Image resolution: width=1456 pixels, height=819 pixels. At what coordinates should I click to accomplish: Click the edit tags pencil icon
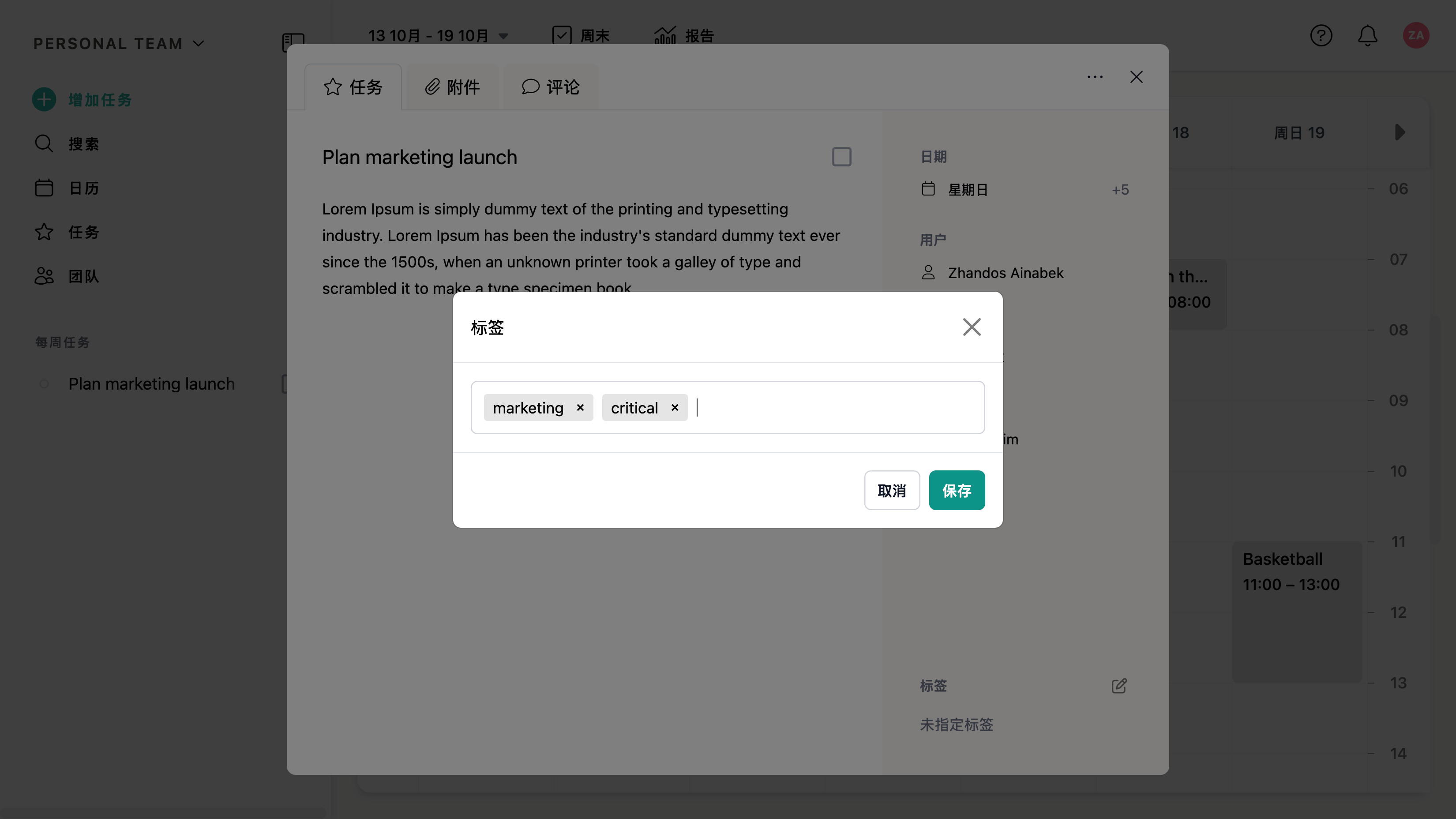(x=1118, y=686)
